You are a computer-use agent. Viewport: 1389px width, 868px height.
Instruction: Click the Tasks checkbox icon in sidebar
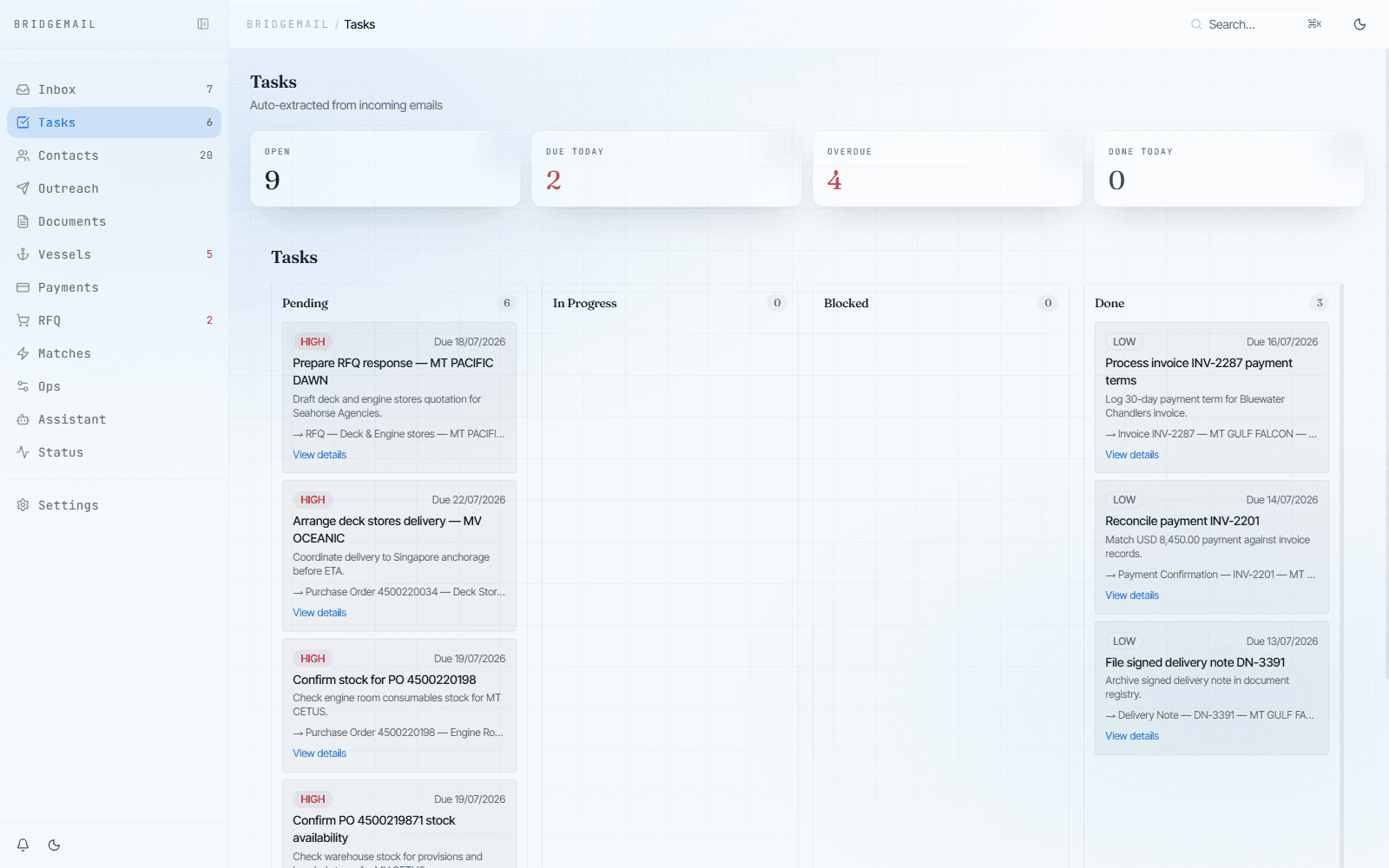click(x=23, y=122)
